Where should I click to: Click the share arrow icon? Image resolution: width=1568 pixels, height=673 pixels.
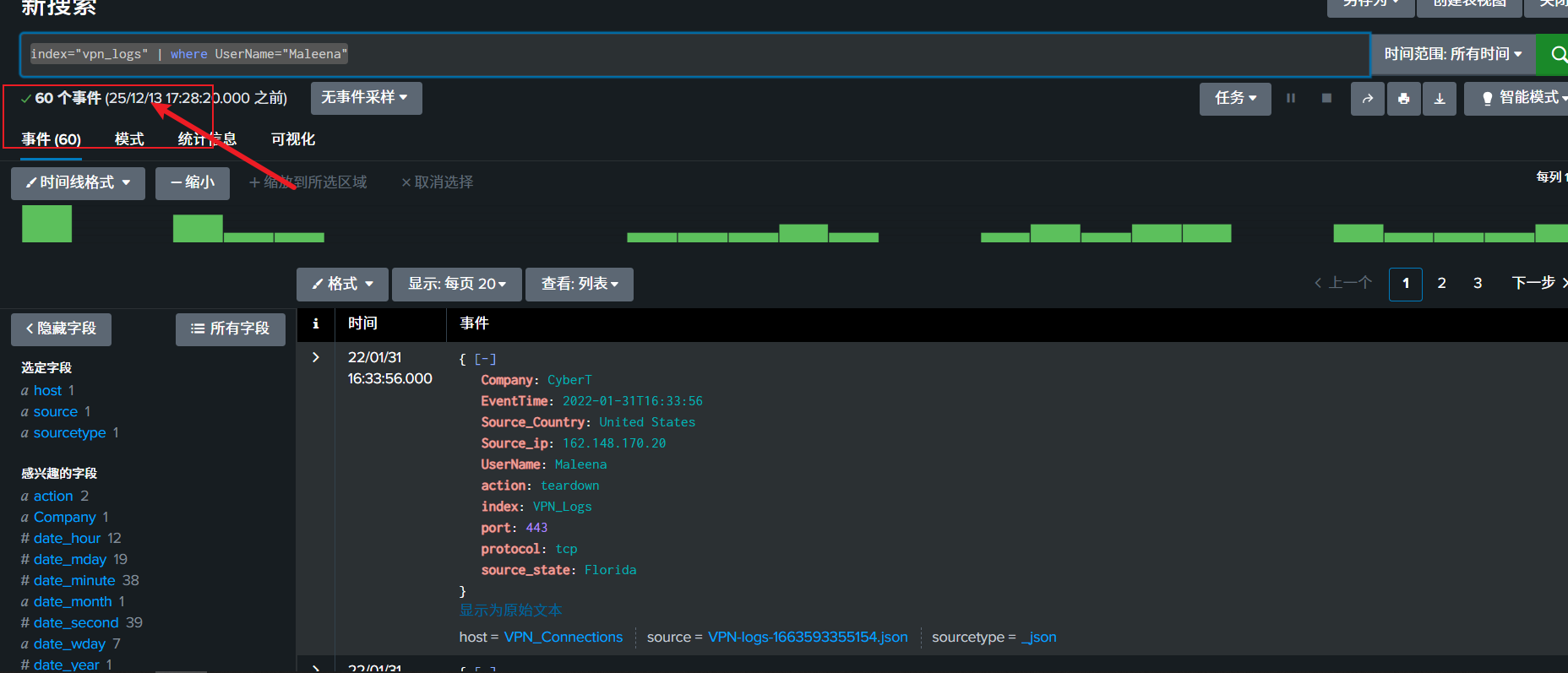click(1367, 99)
